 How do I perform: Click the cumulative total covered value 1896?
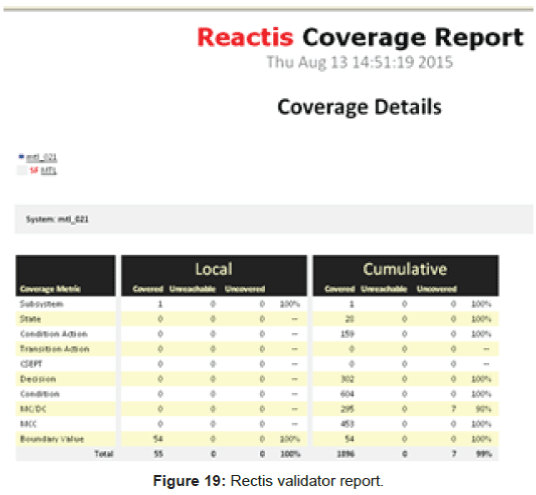coord(346,454)
